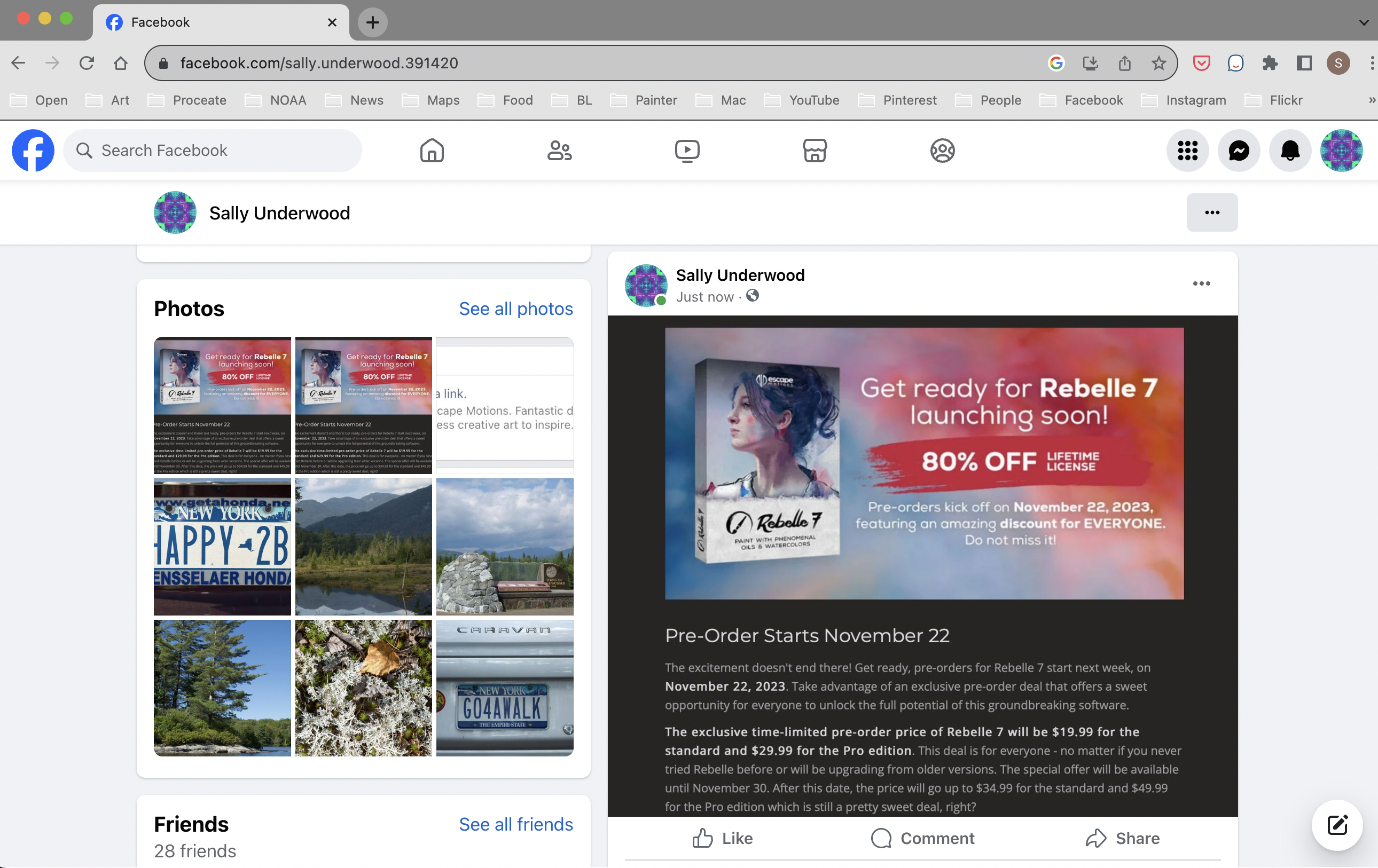Open the Marketplace icon

pyautogui.click(x=815, y=151)
